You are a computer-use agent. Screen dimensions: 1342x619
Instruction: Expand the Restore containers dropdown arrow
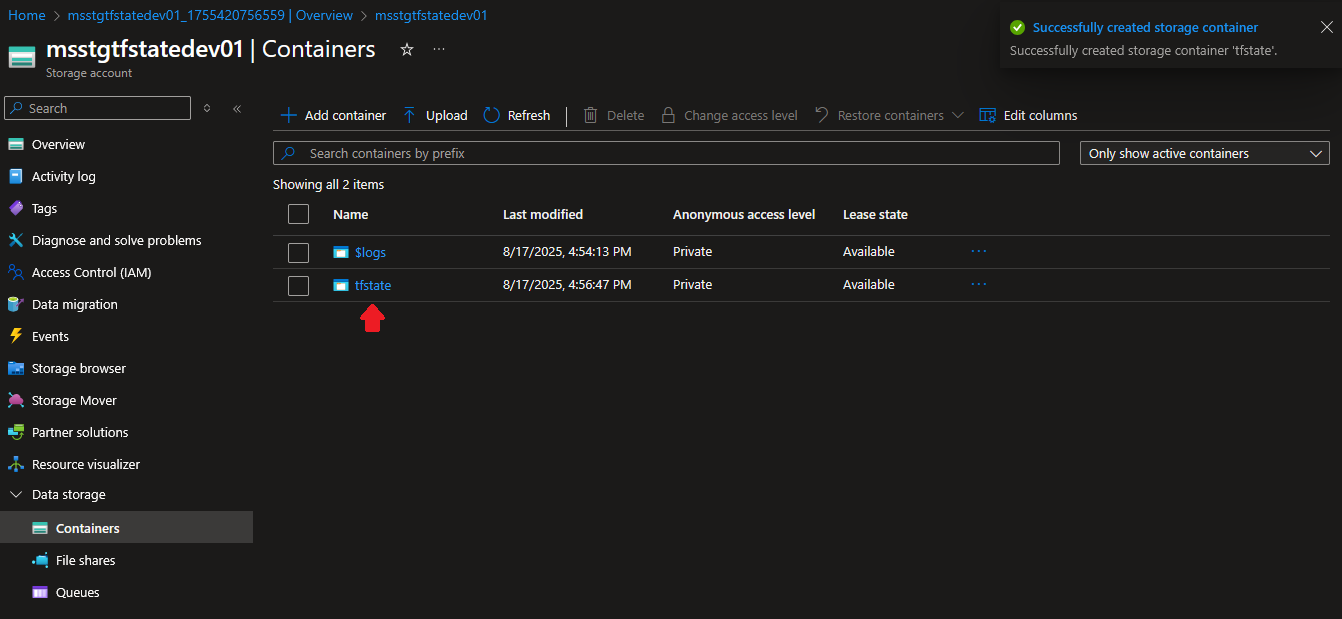click(x=957, y=115)
